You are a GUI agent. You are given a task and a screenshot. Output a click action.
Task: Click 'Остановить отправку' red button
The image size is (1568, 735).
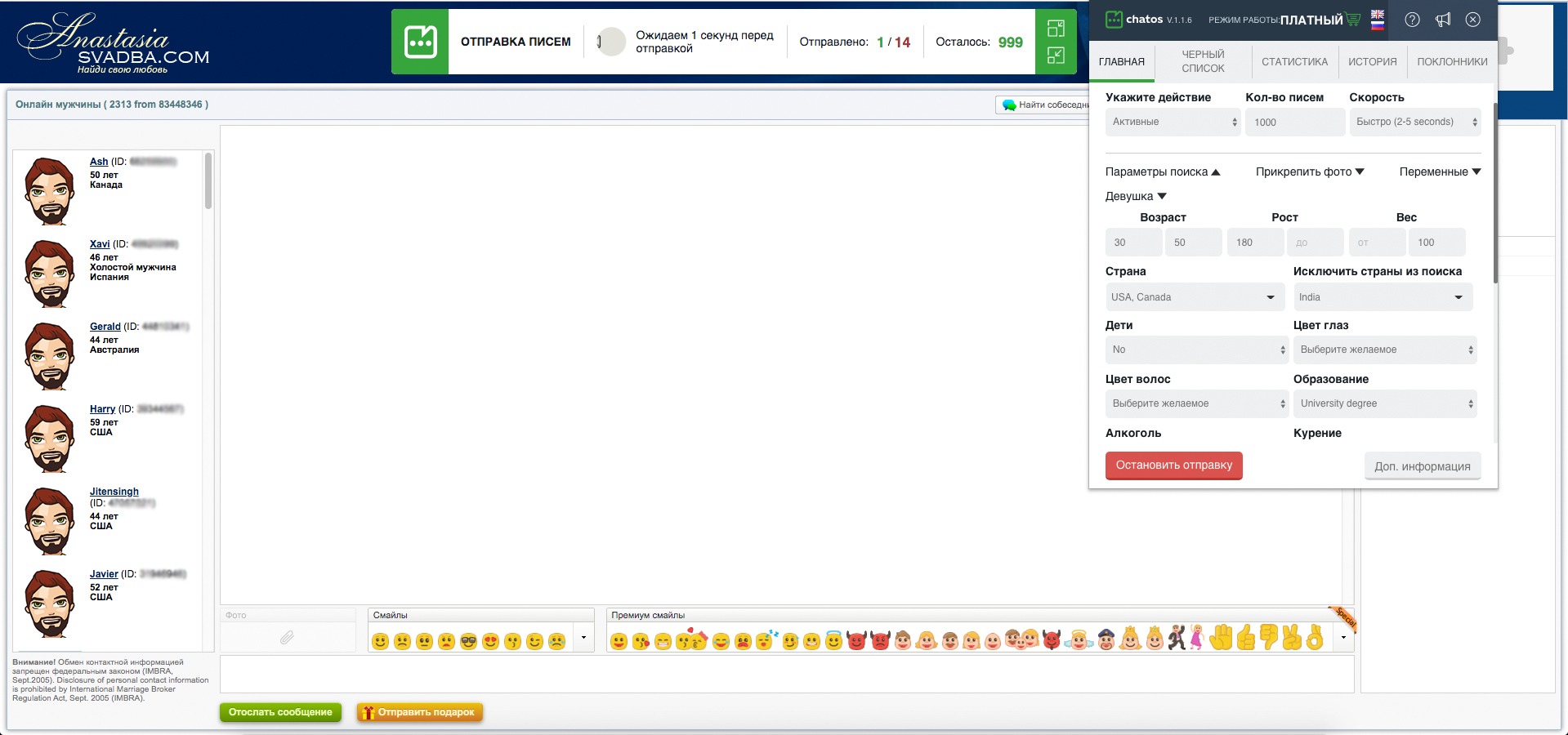(x=1174, y=465)
